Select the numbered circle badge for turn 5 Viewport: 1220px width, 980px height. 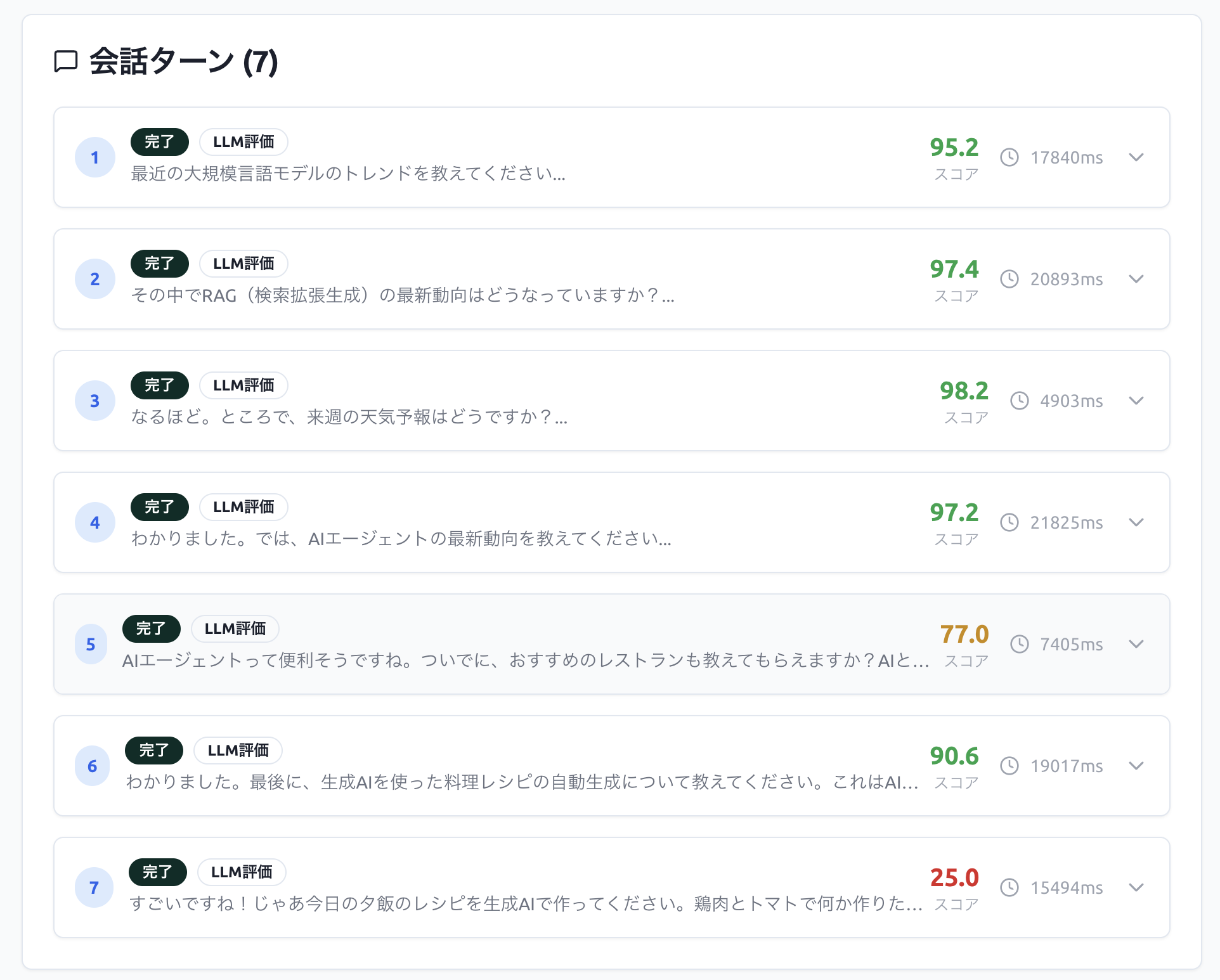point(92,644)
